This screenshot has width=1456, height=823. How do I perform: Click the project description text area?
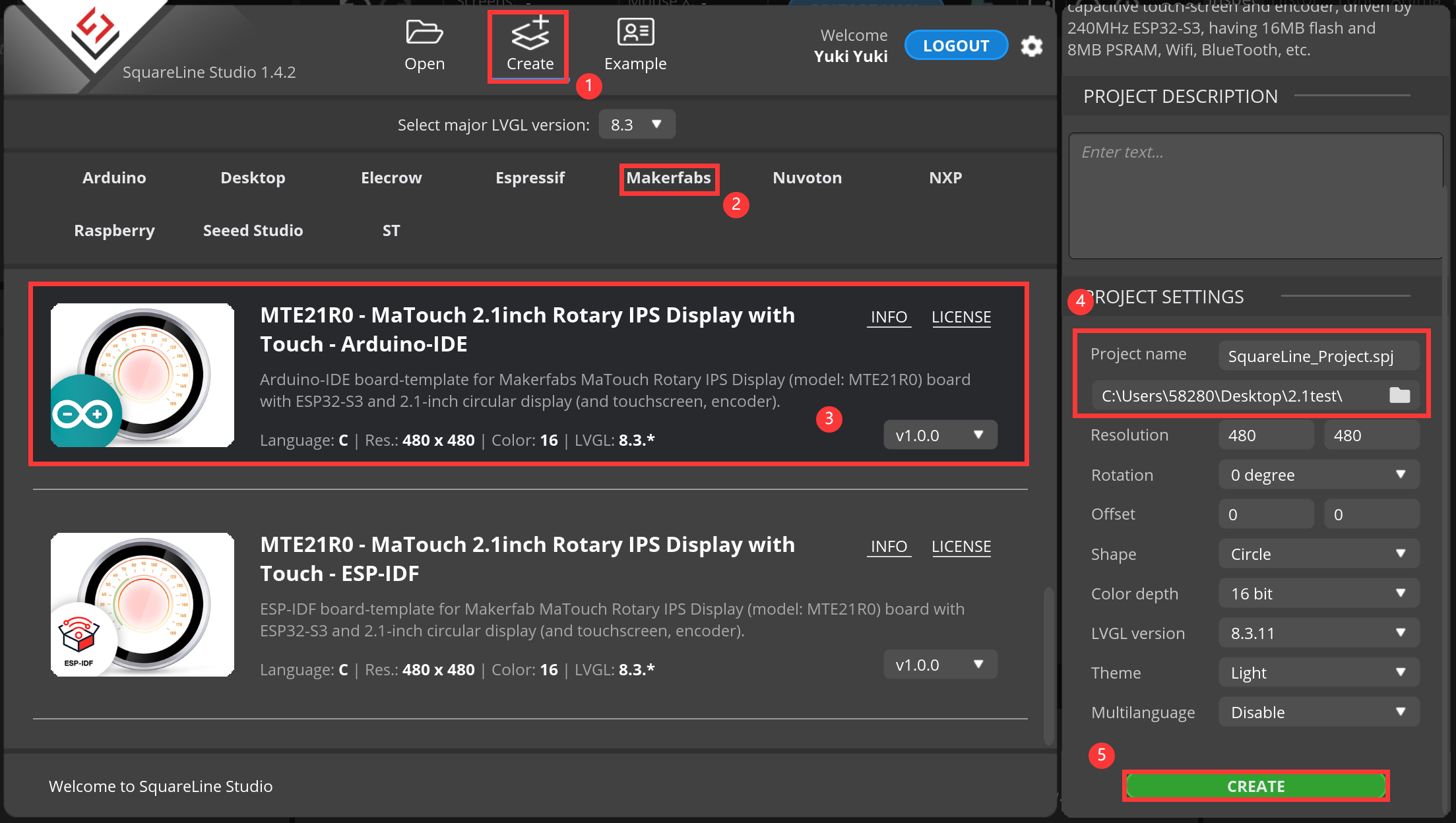1255,196
